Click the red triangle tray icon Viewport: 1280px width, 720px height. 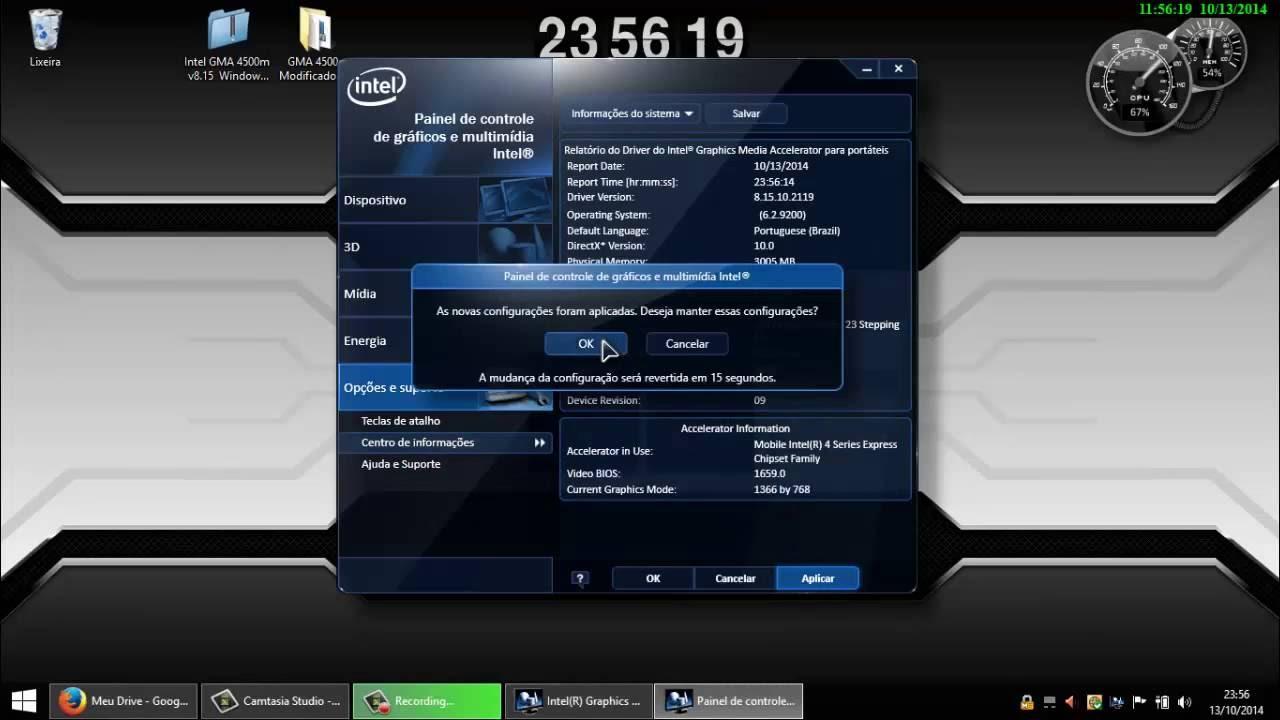(x=1071, y=702)
